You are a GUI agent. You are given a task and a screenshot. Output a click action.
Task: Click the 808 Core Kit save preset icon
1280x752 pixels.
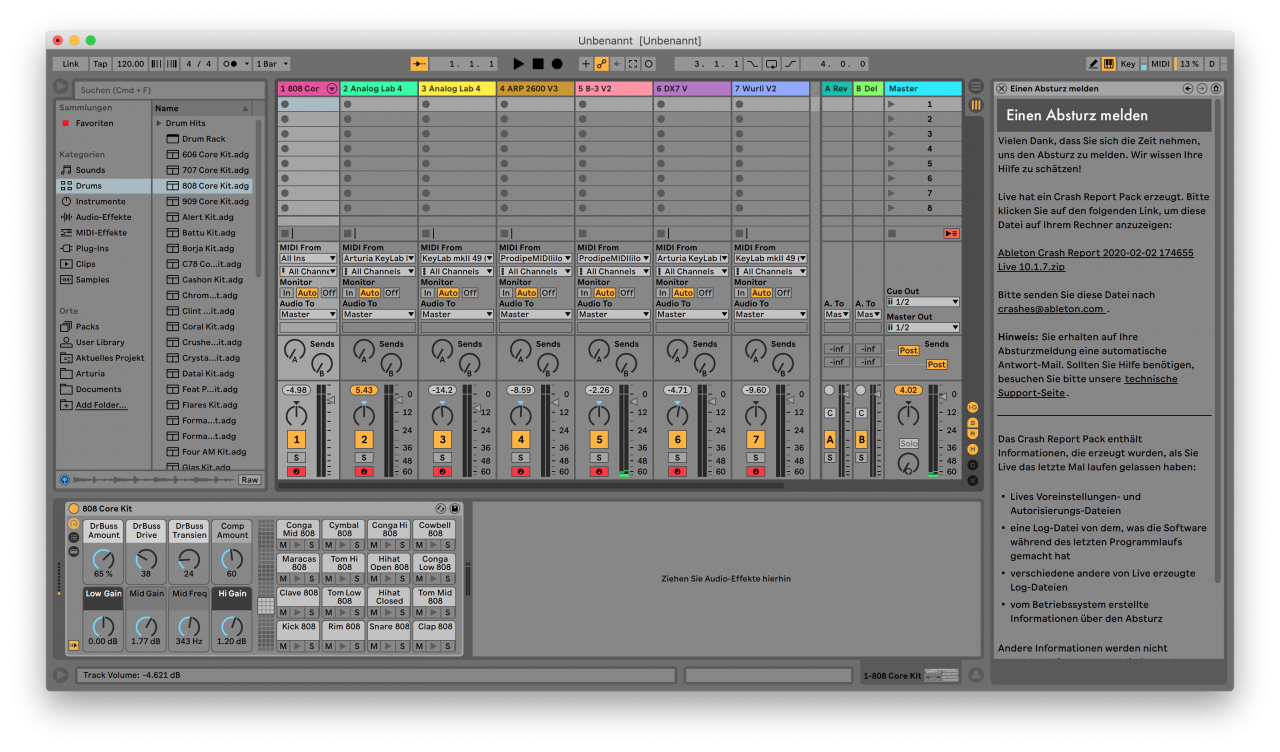(x=455, y=509)
